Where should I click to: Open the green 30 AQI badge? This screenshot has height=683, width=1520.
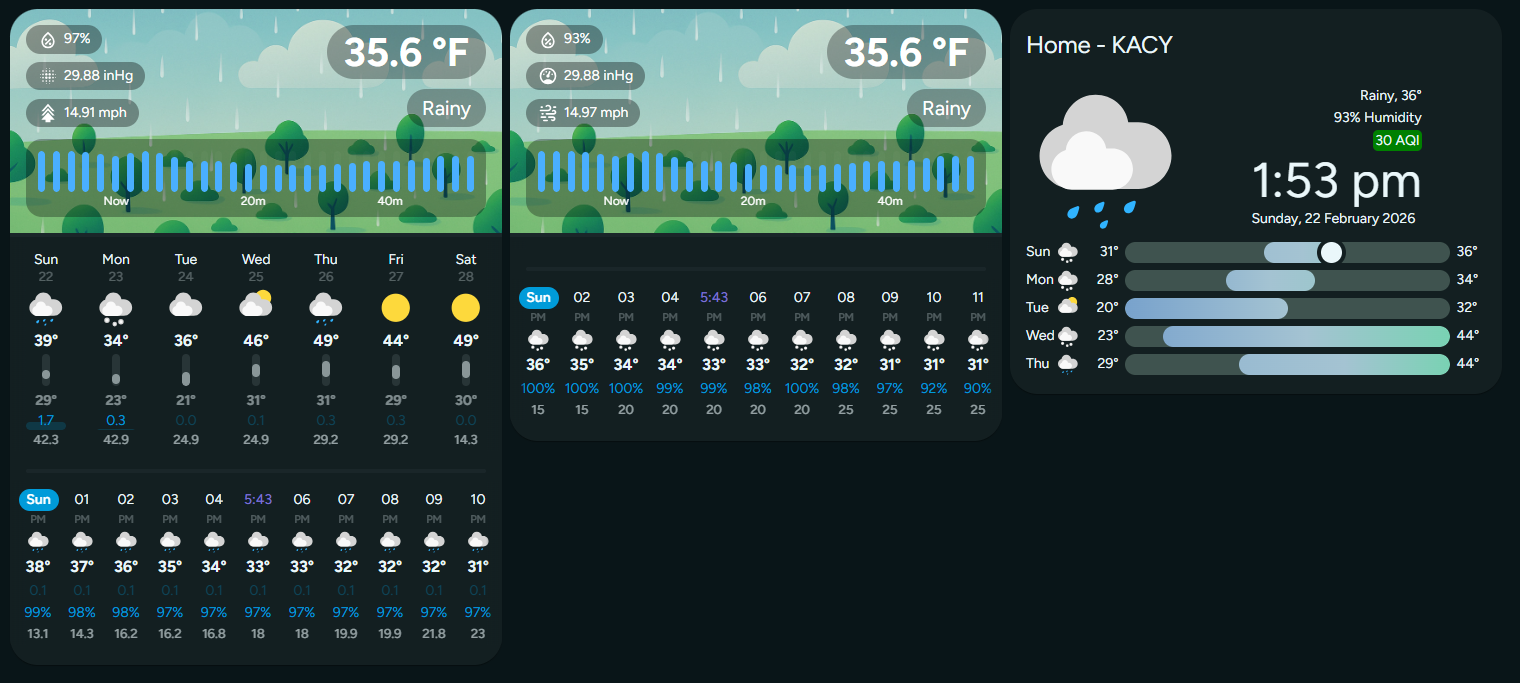[1397, 140]
